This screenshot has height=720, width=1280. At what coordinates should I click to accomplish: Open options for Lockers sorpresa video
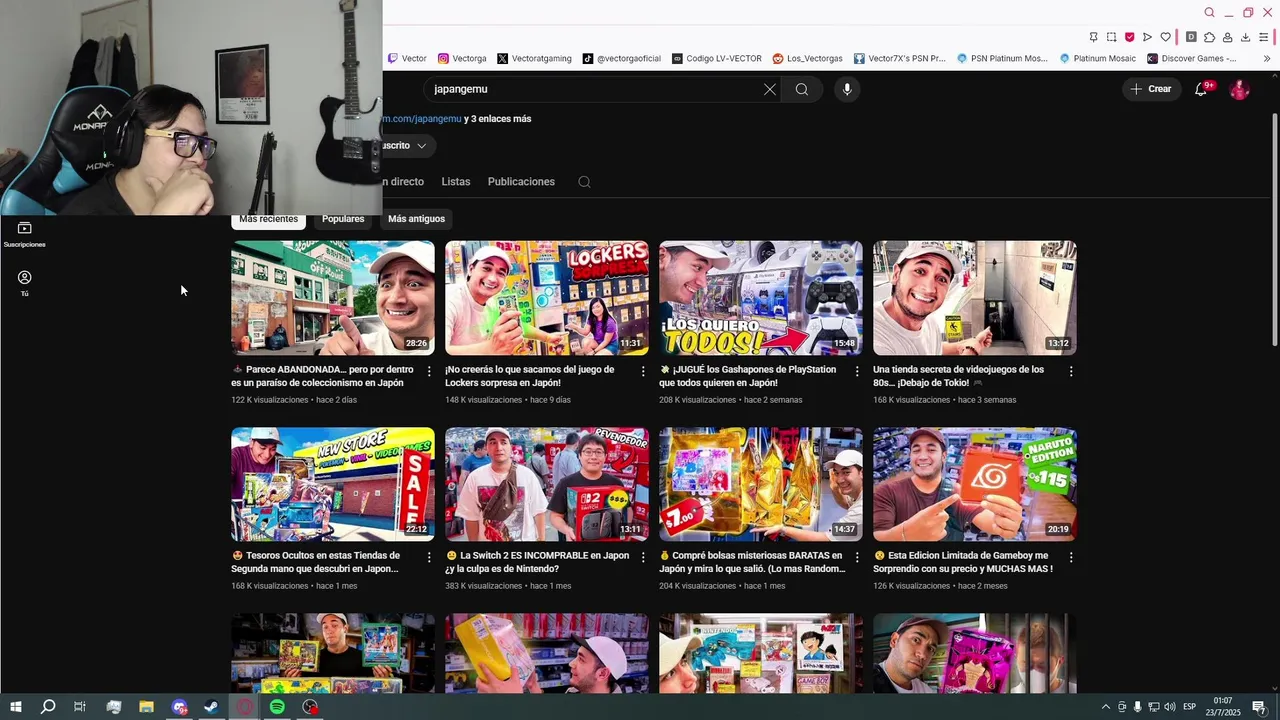point(643,371)
